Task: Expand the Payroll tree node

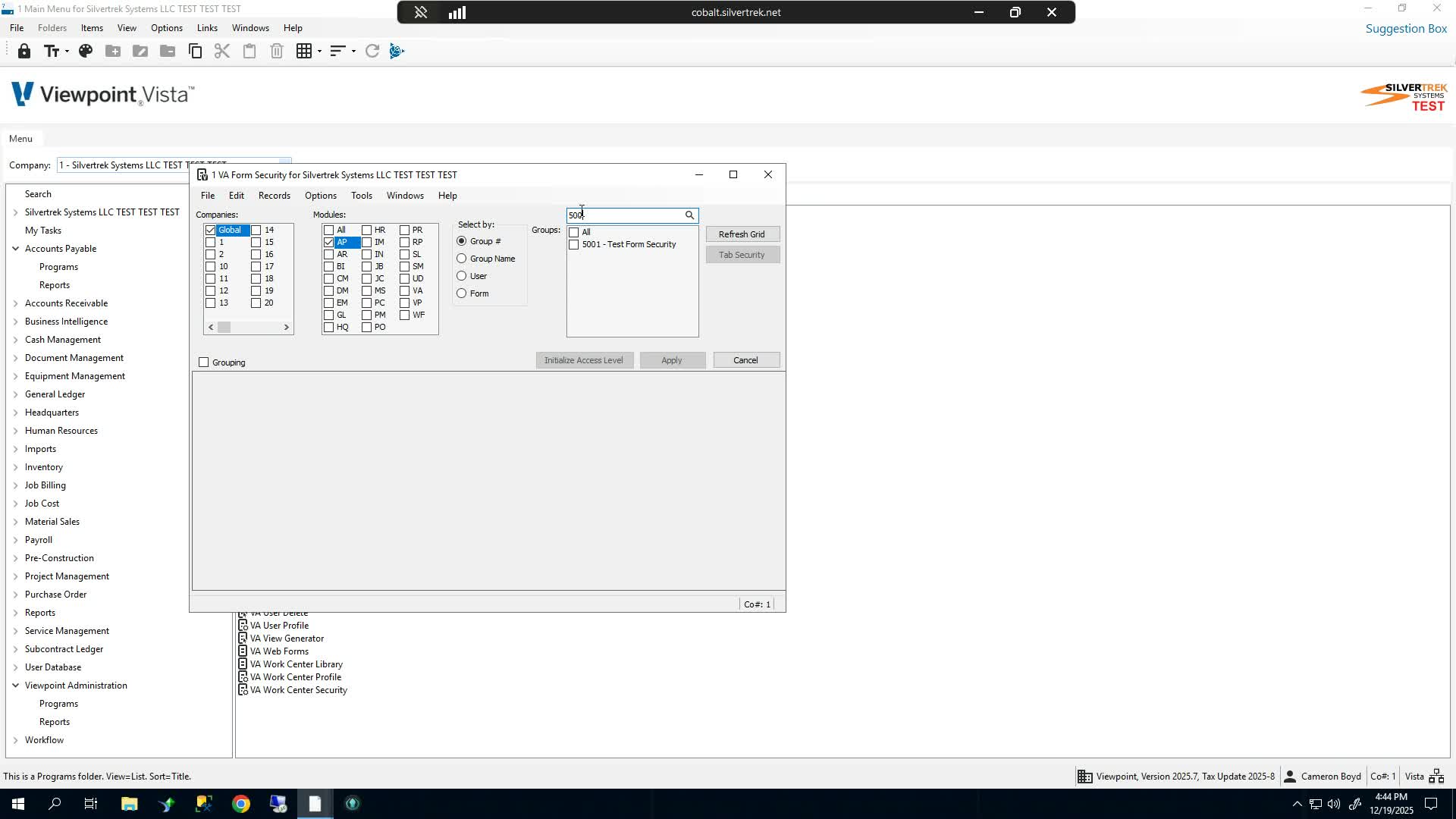Action: coord(15,540)
